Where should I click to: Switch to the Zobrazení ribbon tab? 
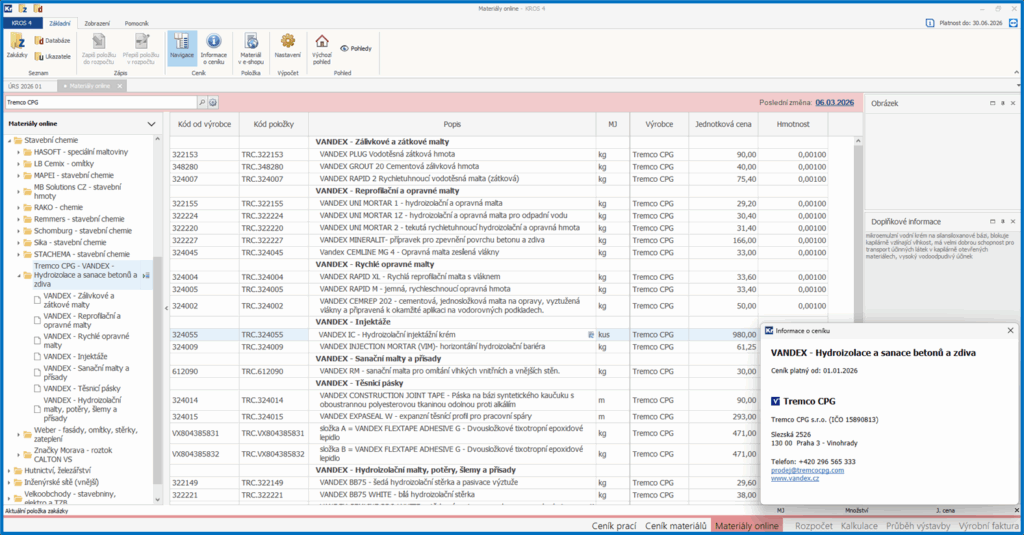coord(98,21)
